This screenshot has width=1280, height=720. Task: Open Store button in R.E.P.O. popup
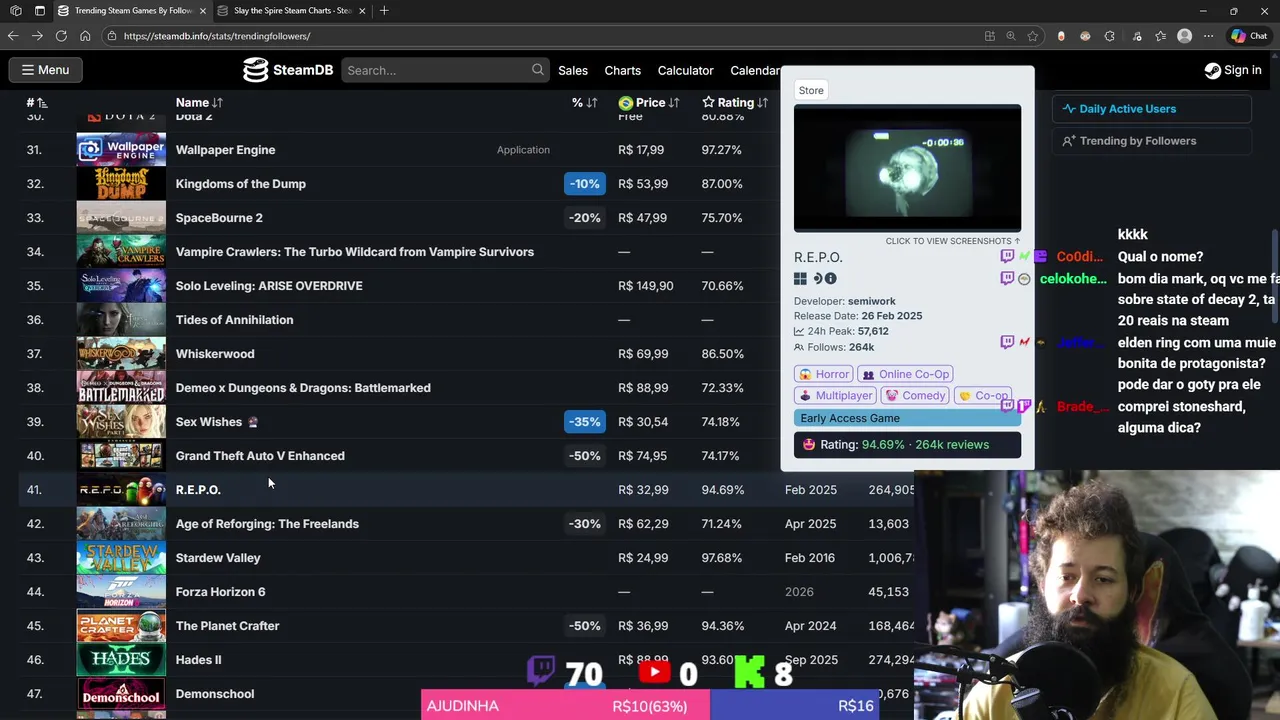[x=811, y=90]
